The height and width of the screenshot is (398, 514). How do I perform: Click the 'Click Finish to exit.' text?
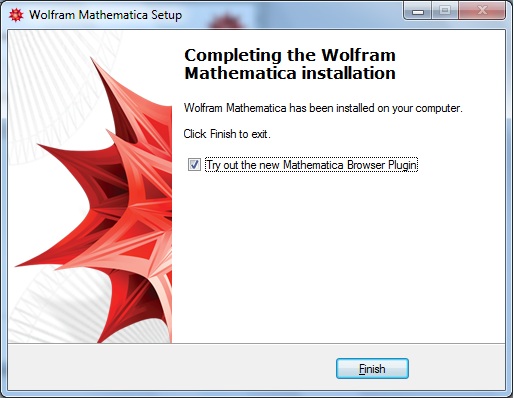227,134
